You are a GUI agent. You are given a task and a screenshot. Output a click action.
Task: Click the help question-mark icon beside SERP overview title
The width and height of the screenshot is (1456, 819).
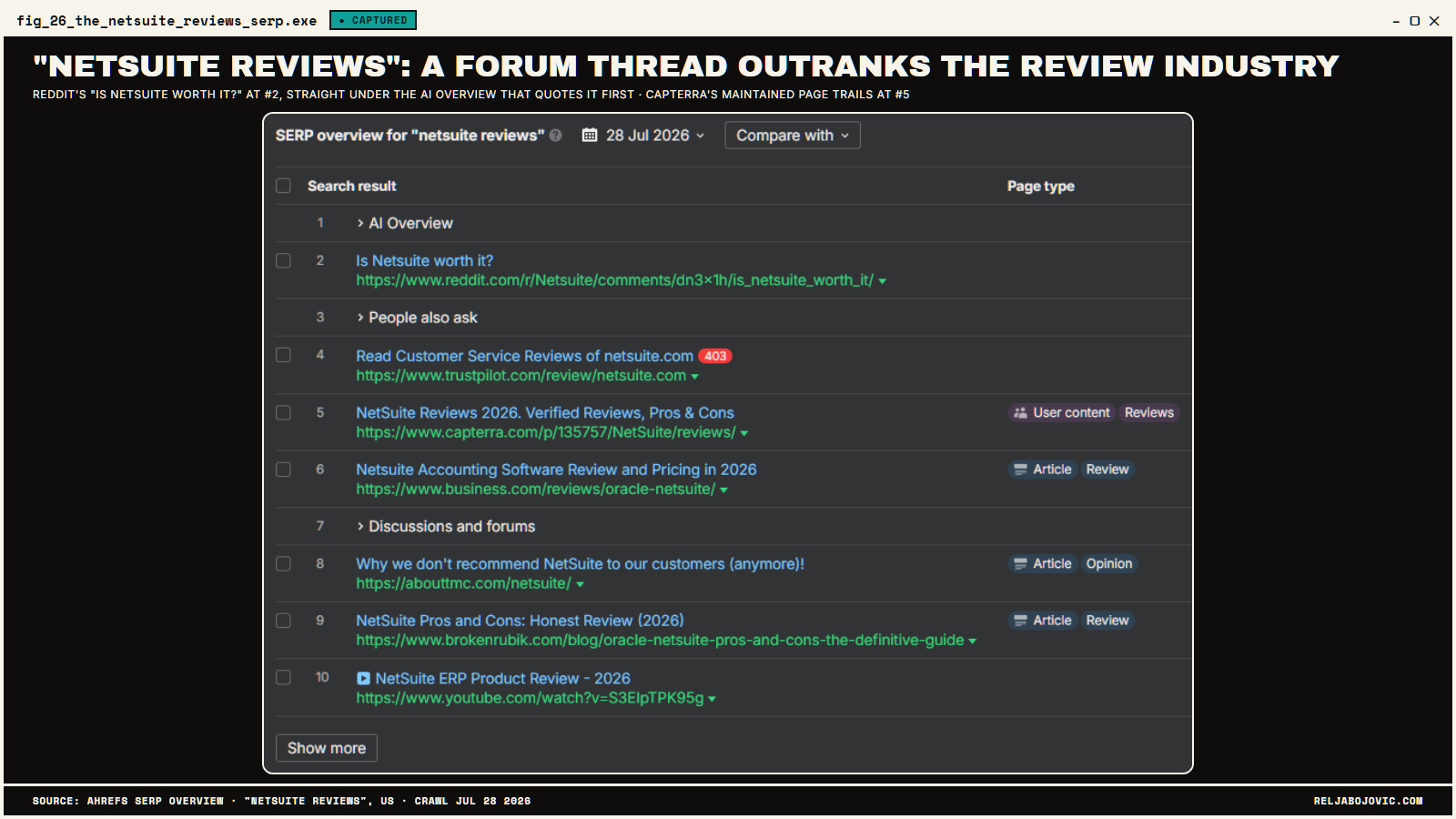[555, 136]
